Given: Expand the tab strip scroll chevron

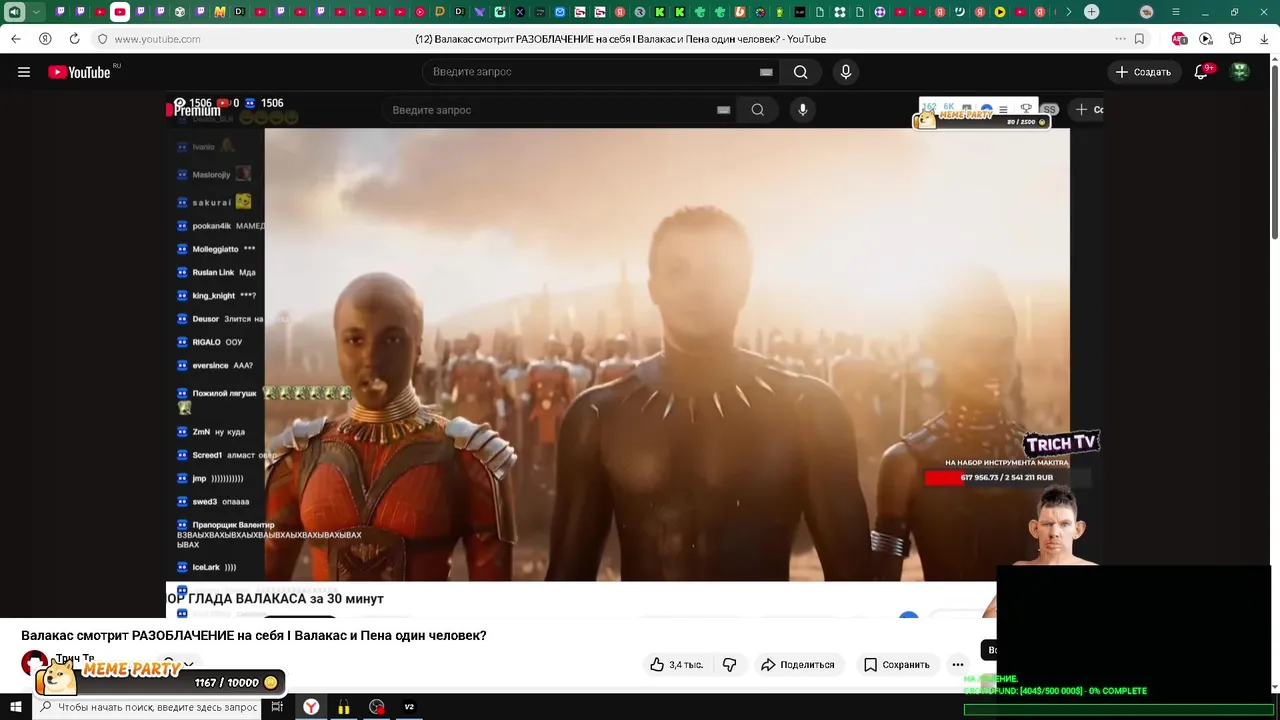Looking at the screenshot, I should click(x=1069, y=12).
